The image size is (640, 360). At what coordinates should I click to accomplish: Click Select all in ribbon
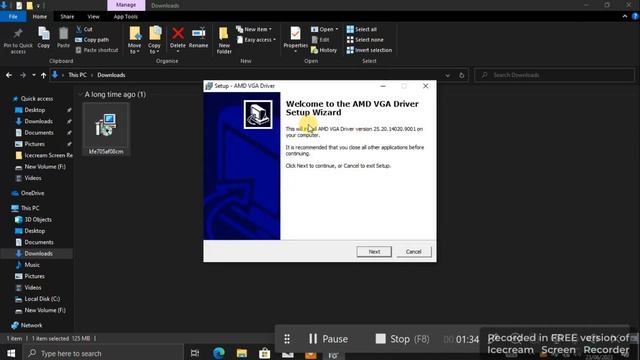point(362,29)
